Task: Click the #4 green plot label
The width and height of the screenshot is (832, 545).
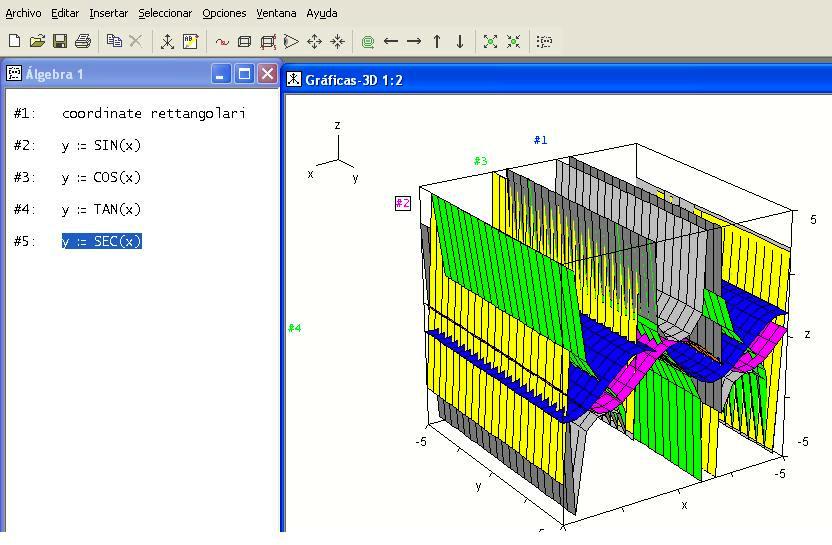Action: pos(294,328)
